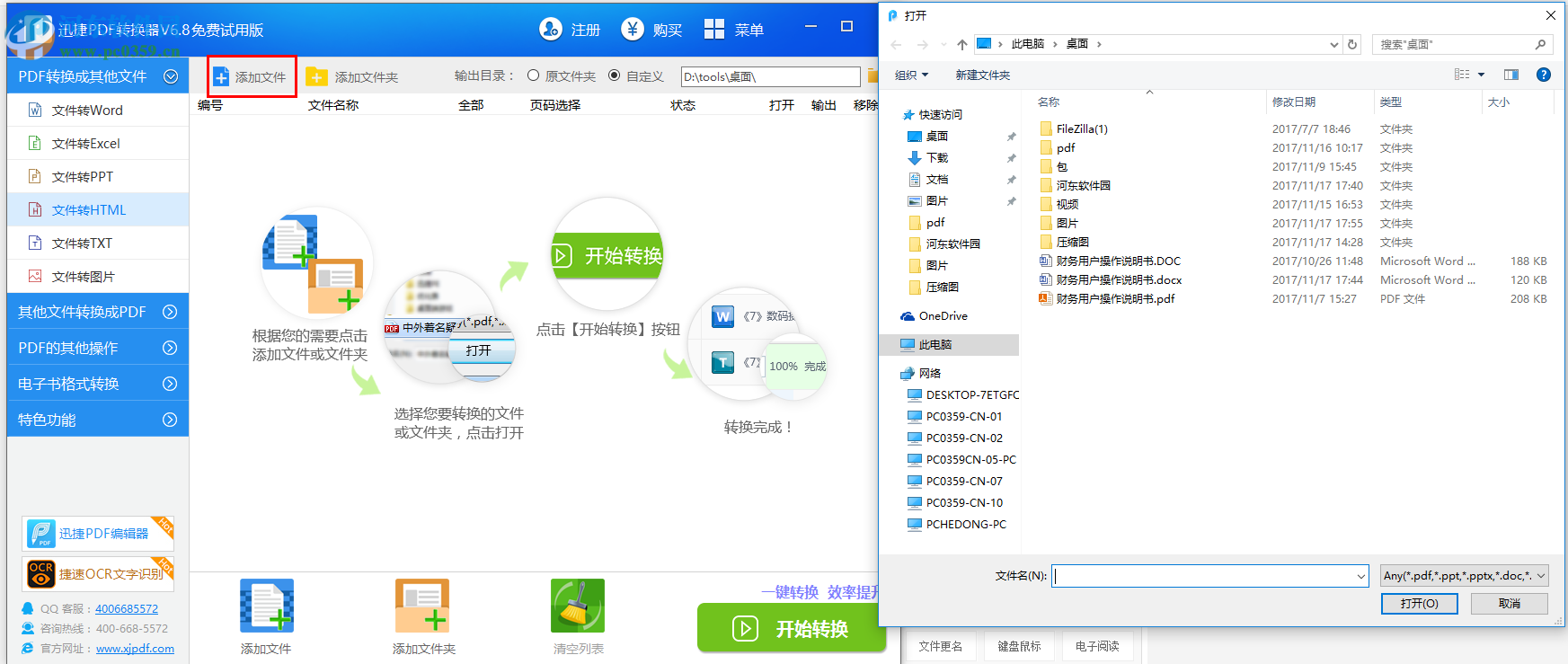Select 文件转Word in sidebar
This screenshot has width=1568, height=664.
pyautogui.click(x=98, y=110)
